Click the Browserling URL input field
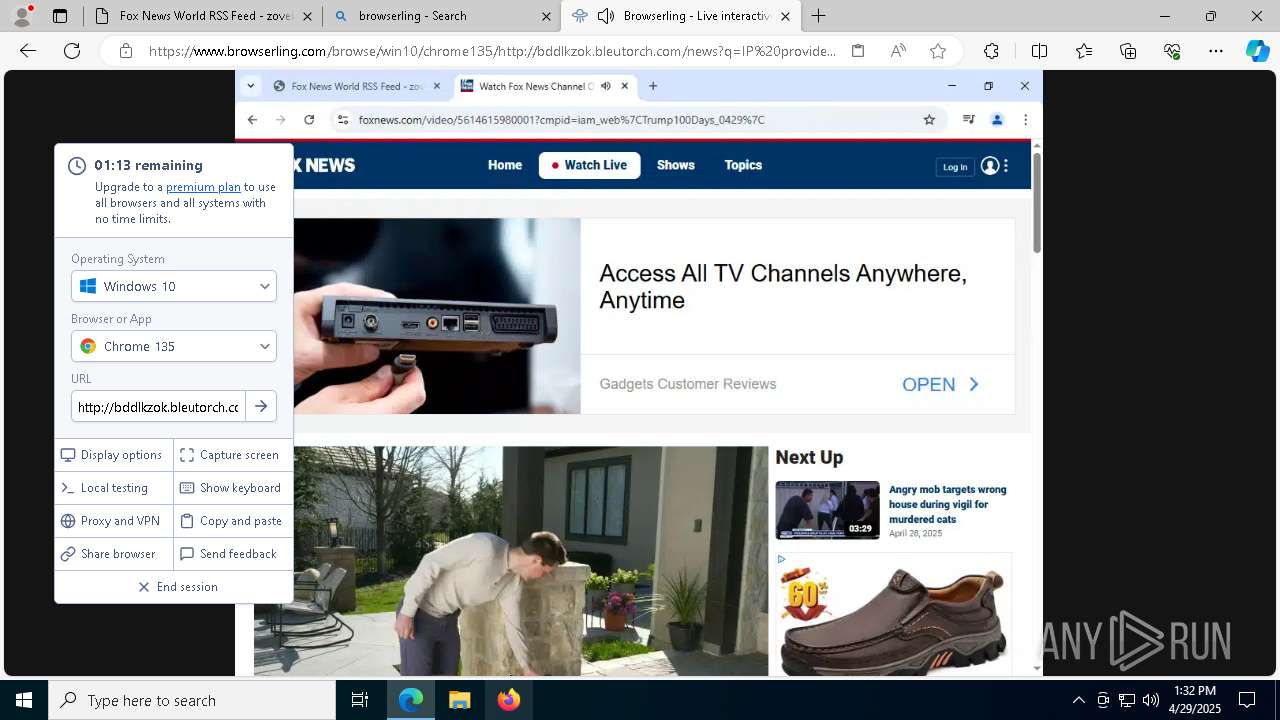 (158, 407)
